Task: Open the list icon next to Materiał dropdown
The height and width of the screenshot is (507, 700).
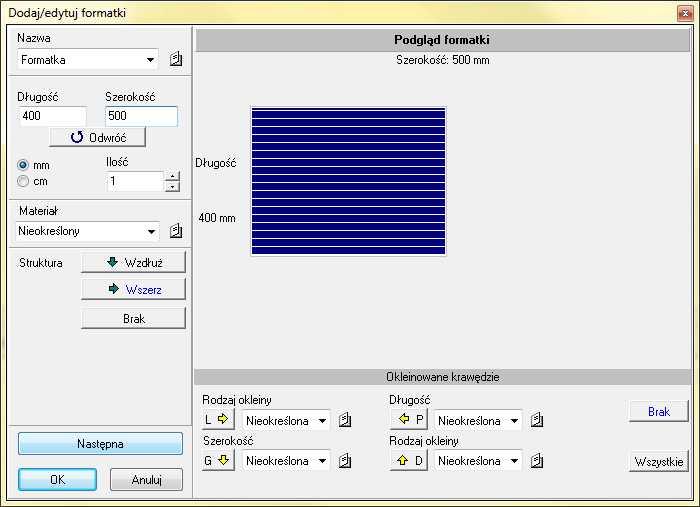Action: click(176, 231)
